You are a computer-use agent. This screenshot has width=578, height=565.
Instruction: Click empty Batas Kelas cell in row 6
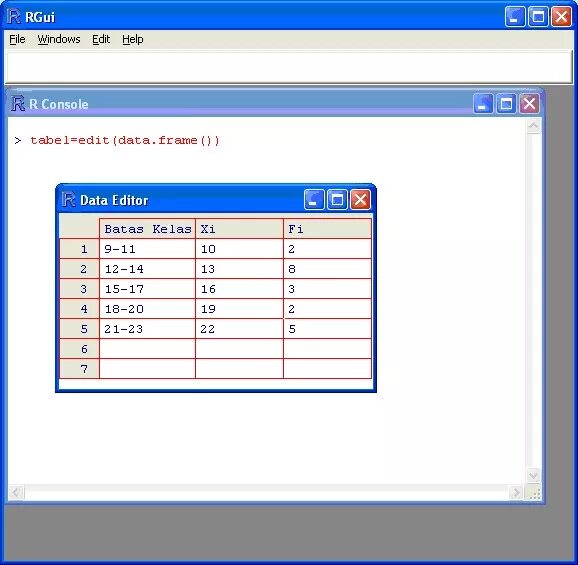147,349
